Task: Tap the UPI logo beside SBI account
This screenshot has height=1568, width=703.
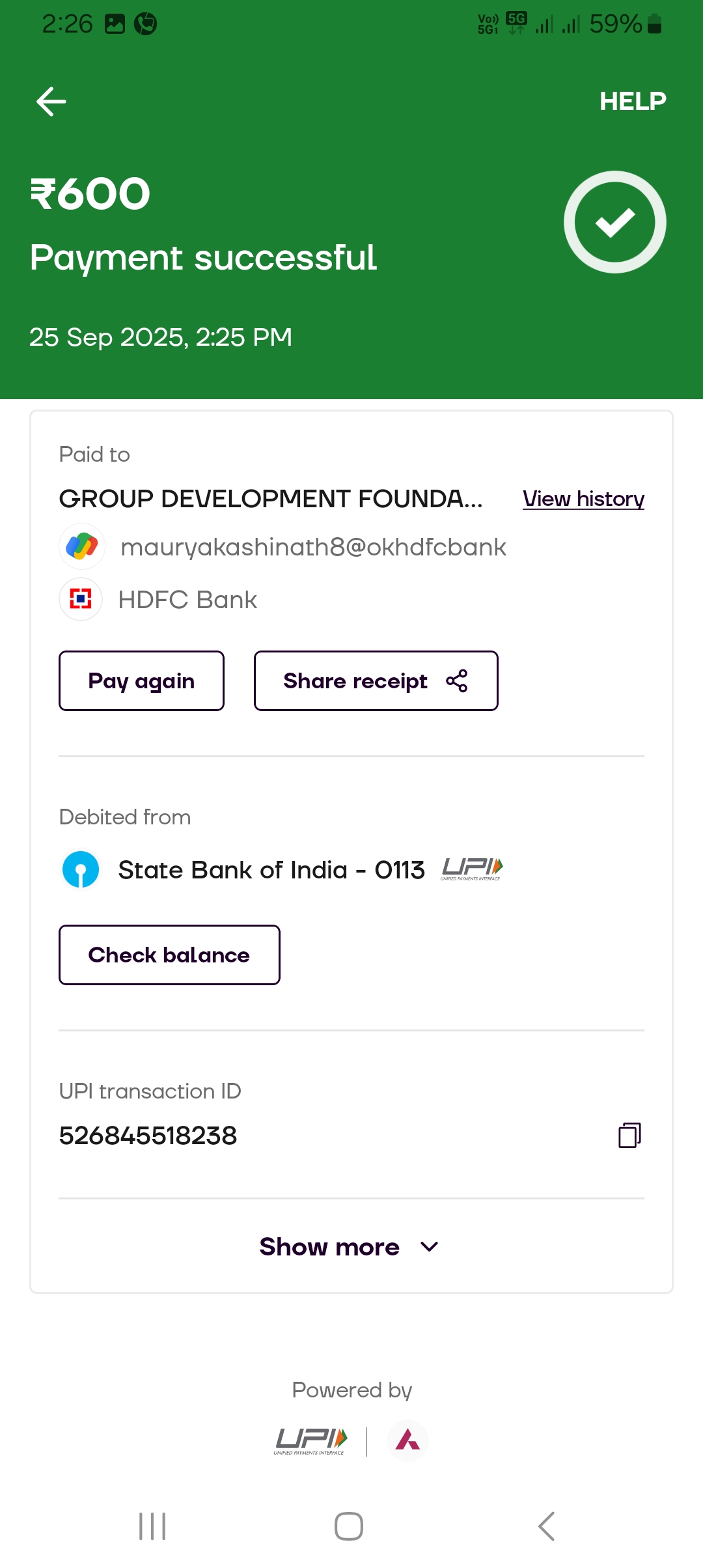Action: click(x=472, y=869)
